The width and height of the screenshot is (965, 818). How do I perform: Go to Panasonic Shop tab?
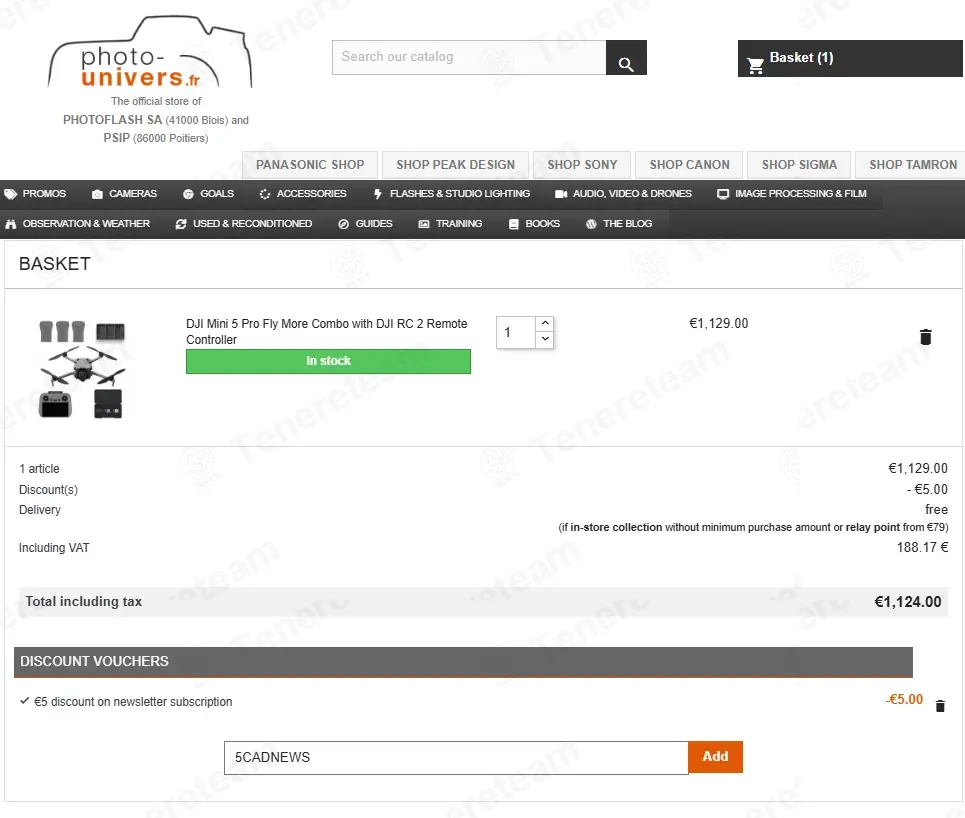310,165
